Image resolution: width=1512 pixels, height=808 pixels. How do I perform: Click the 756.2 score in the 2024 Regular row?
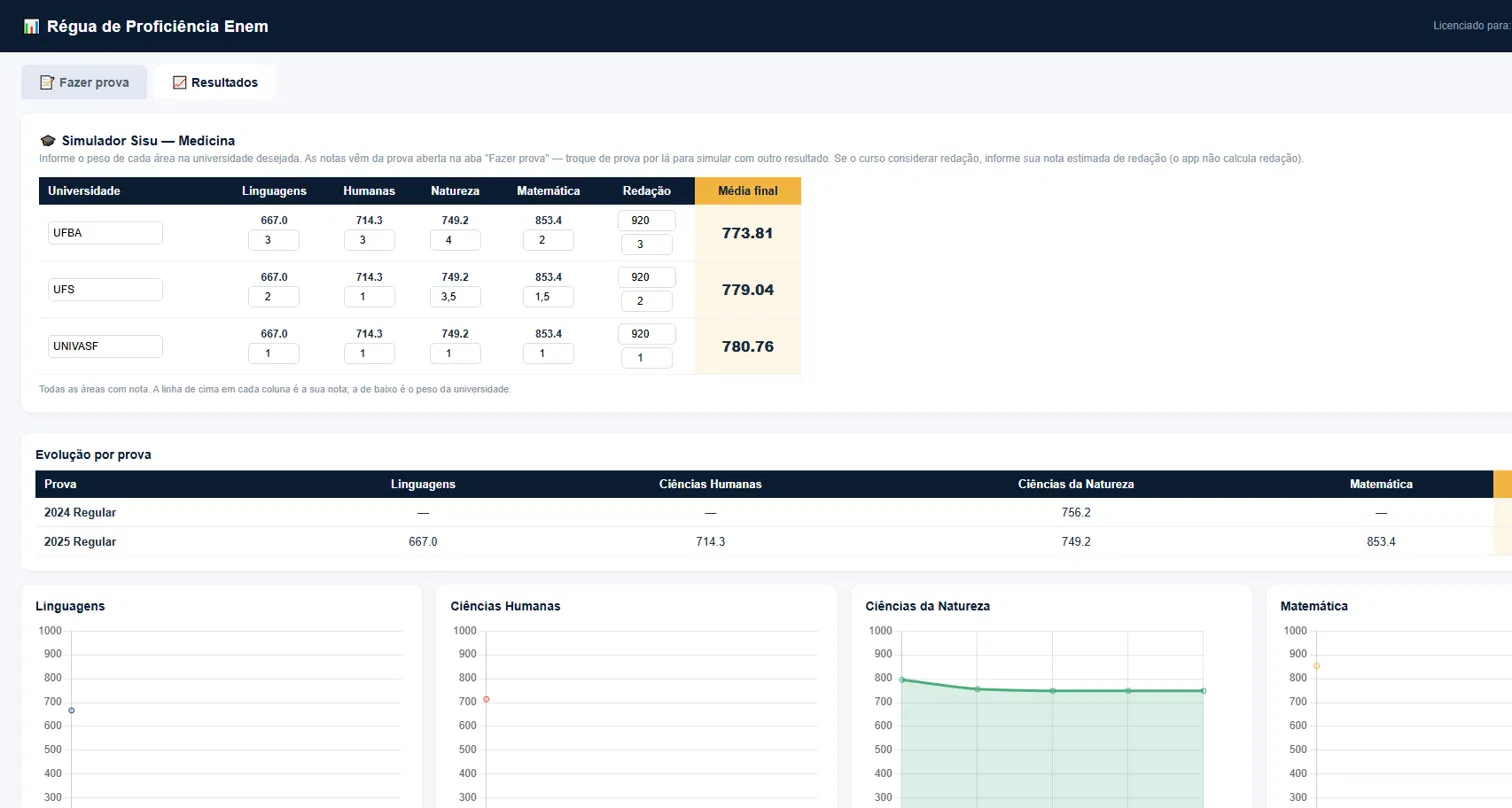click(1076, 513)
